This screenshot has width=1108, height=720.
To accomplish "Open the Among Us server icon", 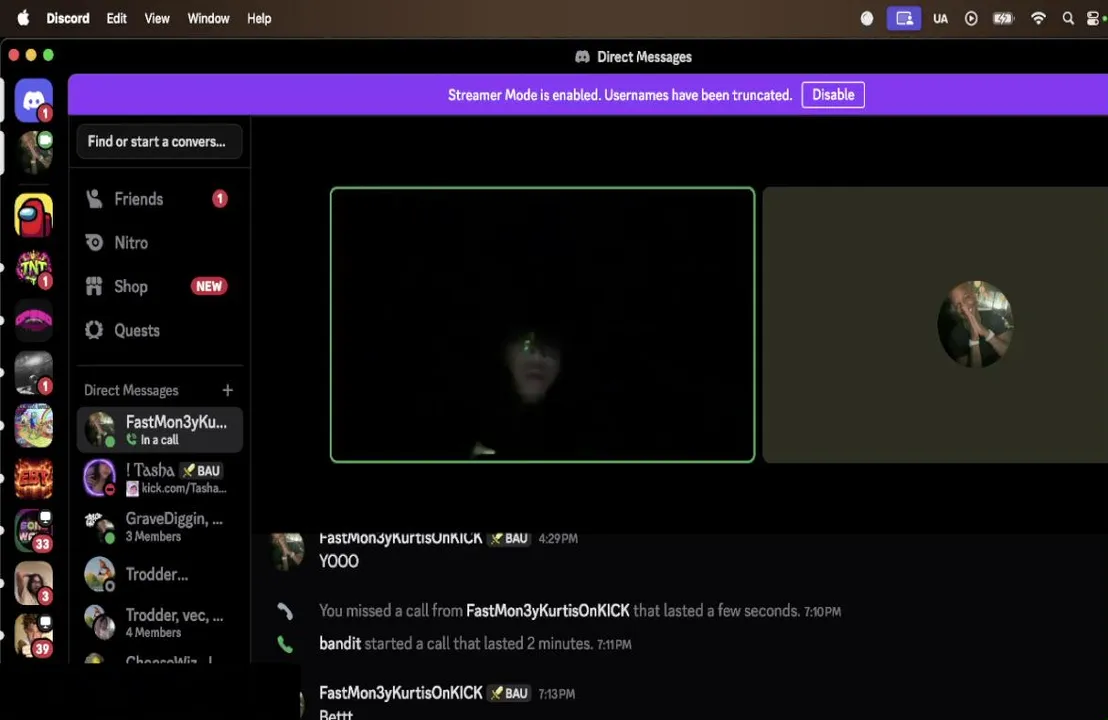I will [33, 215].
